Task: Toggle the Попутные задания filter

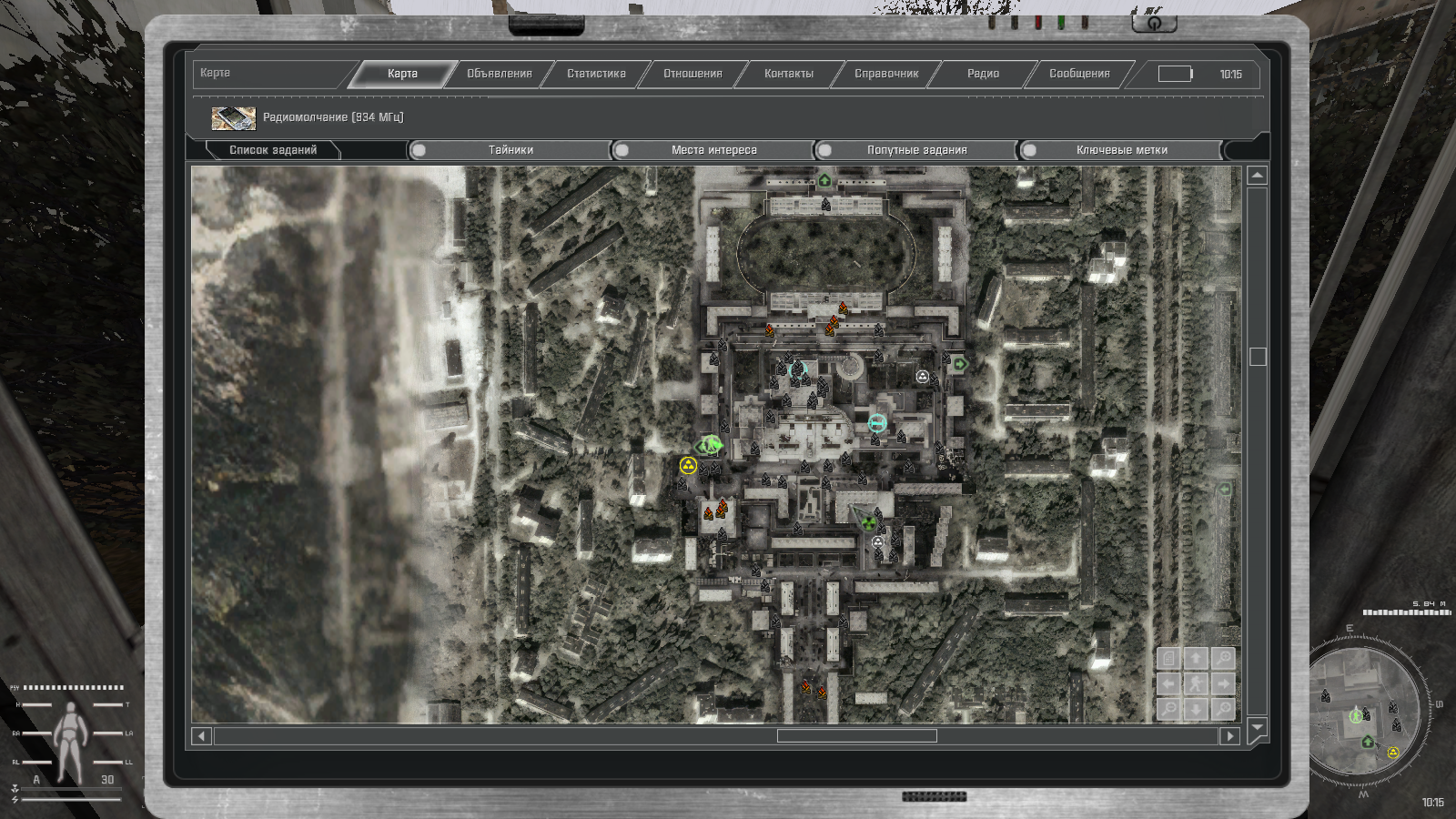Action: tap(916, 150)
